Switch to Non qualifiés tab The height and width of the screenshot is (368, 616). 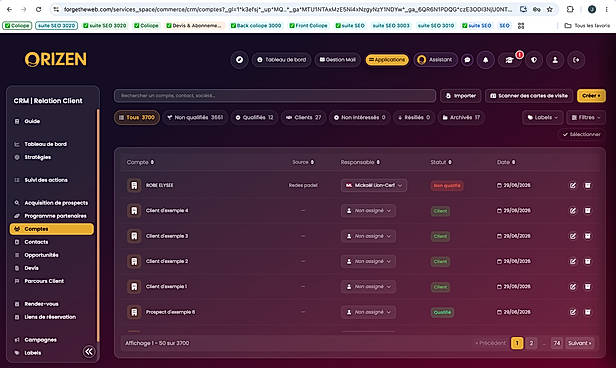195,117
